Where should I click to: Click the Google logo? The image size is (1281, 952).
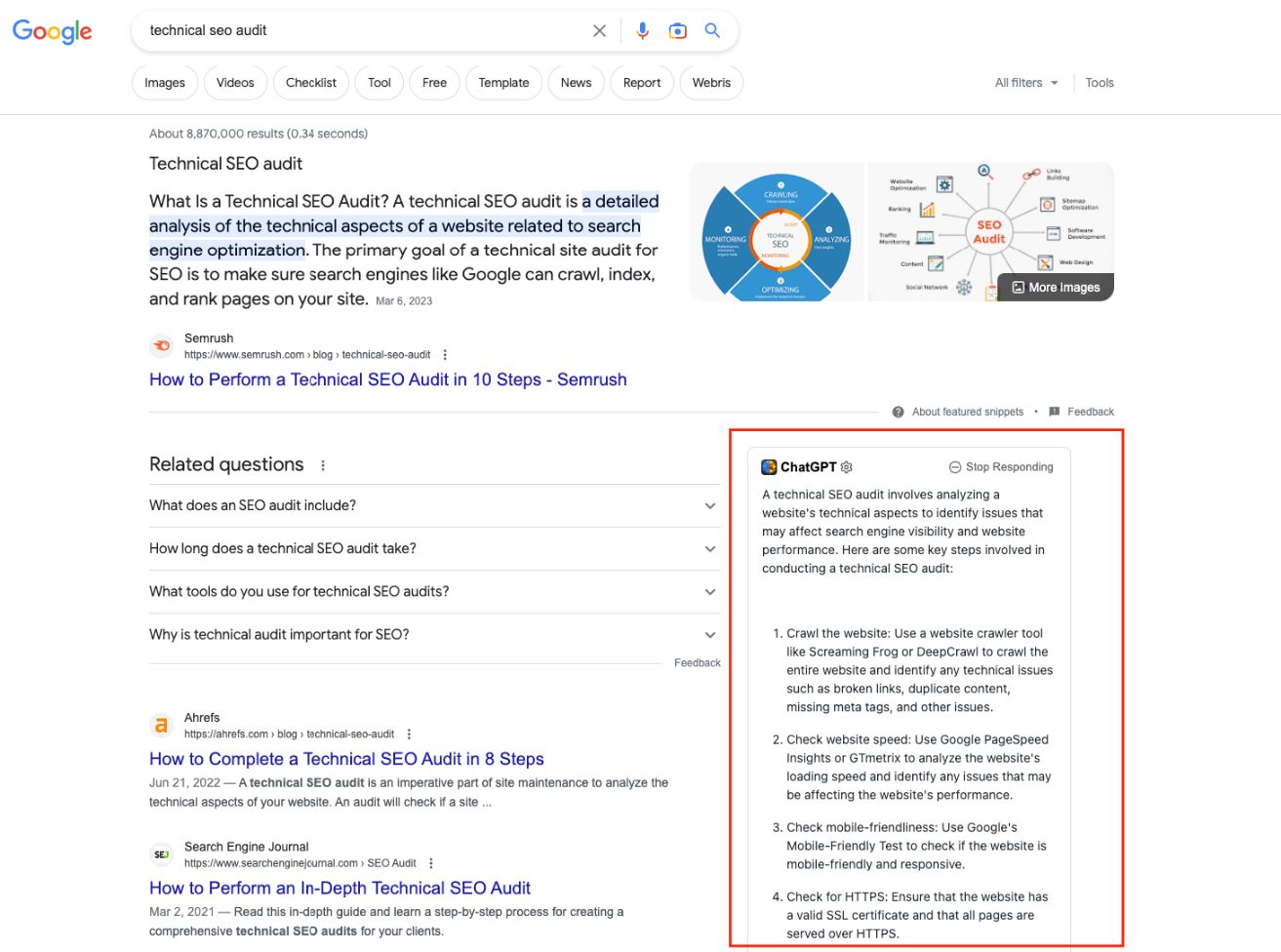[51, 30]
